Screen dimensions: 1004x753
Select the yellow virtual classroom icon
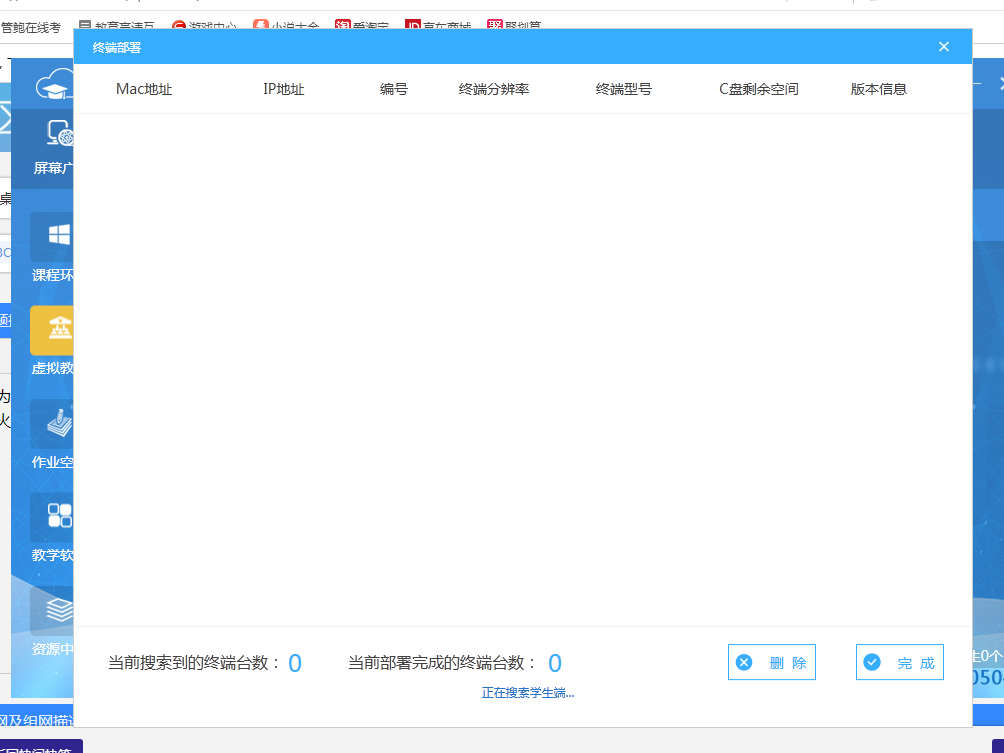[x=52, y=330]
